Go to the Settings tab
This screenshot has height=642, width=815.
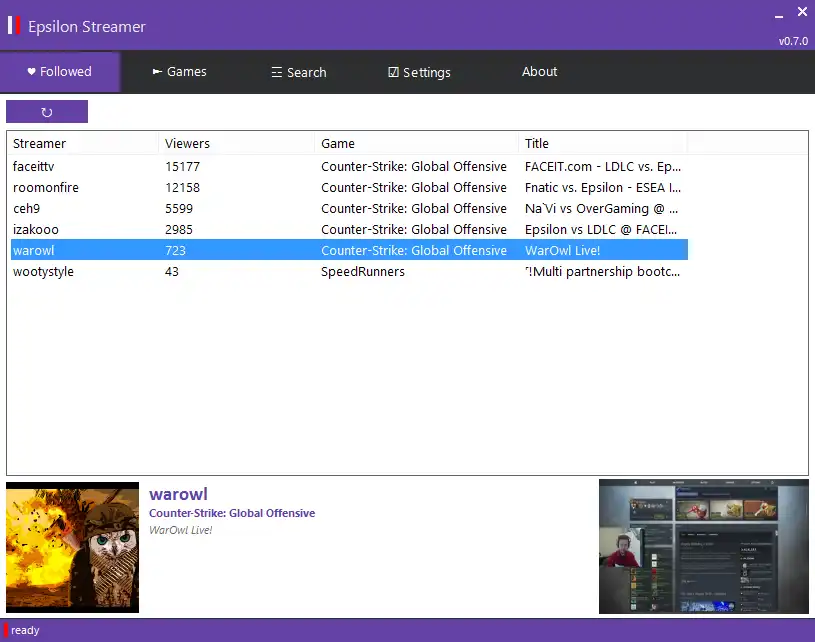[x=419, y=72]
